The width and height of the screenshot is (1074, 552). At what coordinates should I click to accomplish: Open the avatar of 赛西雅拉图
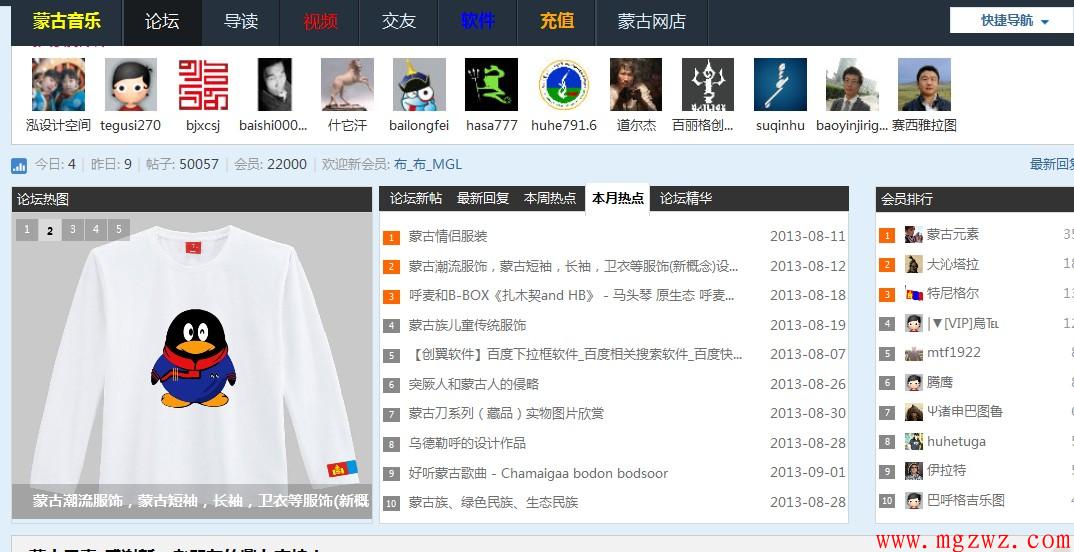tap(925, 84)
